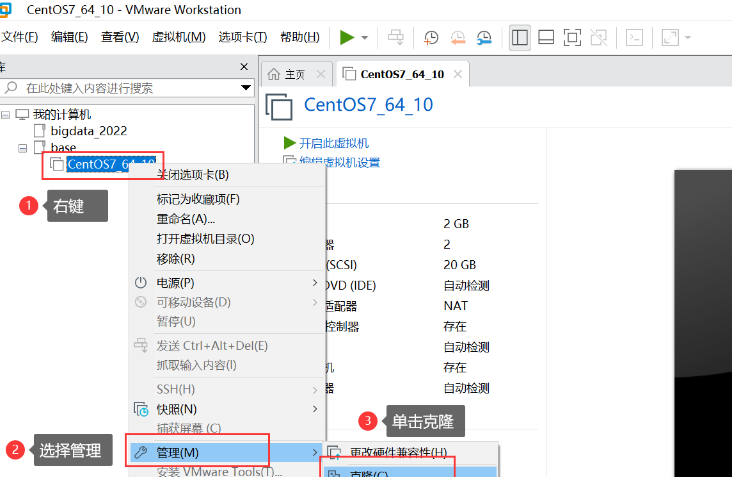The height and width of the screenshot is (477, 732).
Task: Collapse the base folder tree node
Action: [x=22, y=148]
